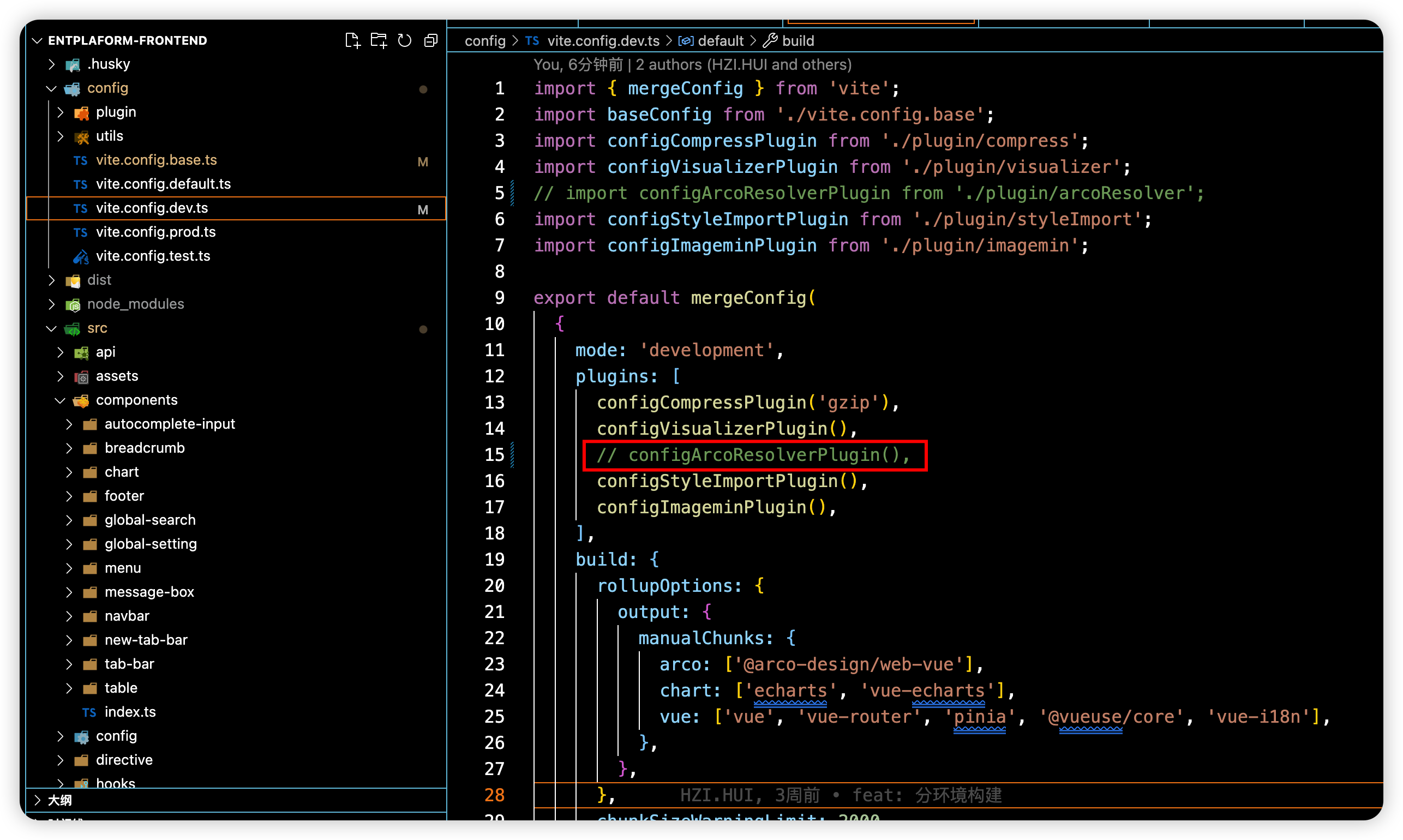Image resolution: width=1403 pixels, height=840 pixels.
Task: Expand the node_modules folder
Action: point(51,304)
